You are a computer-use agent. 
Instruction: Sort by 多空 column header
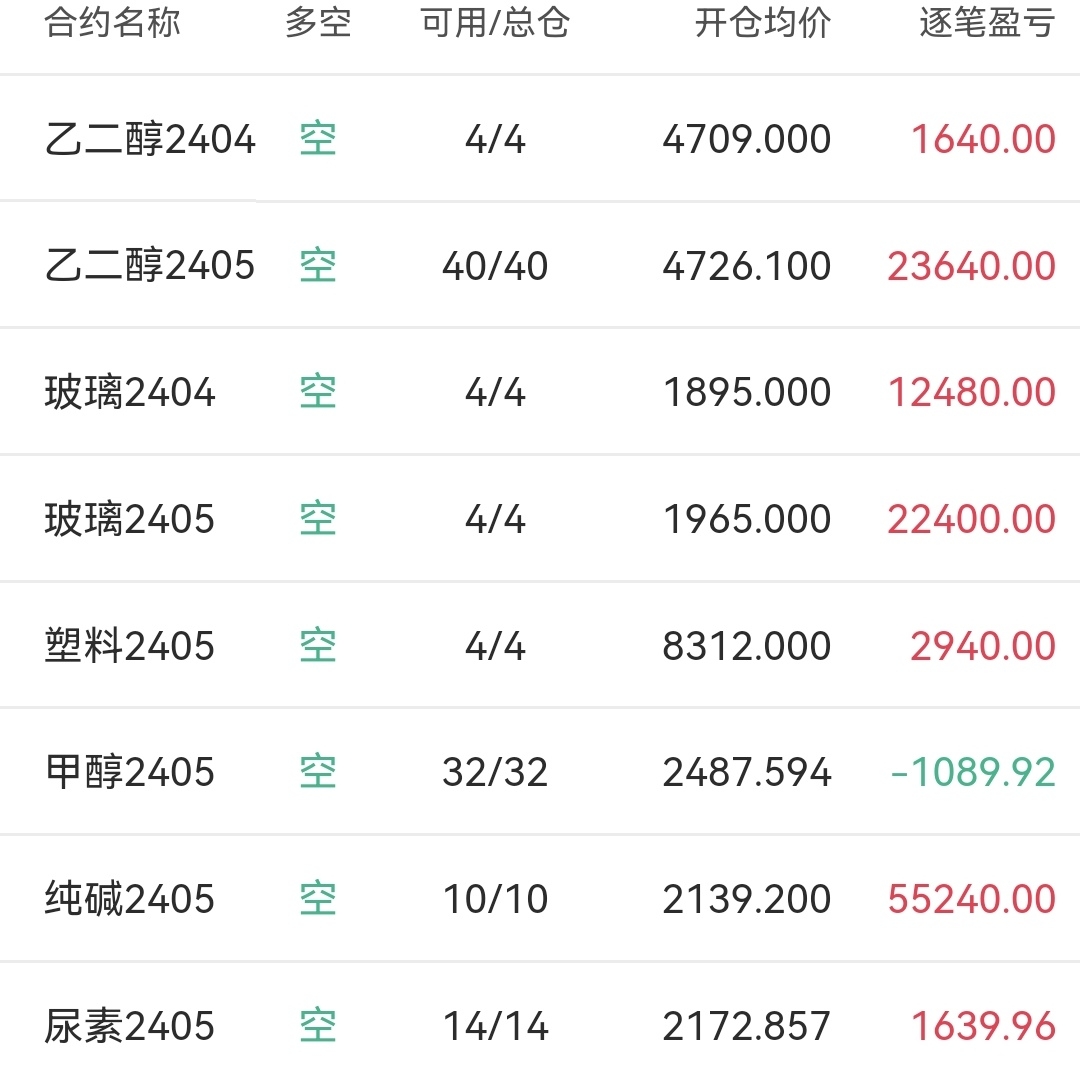click(318, 23)
